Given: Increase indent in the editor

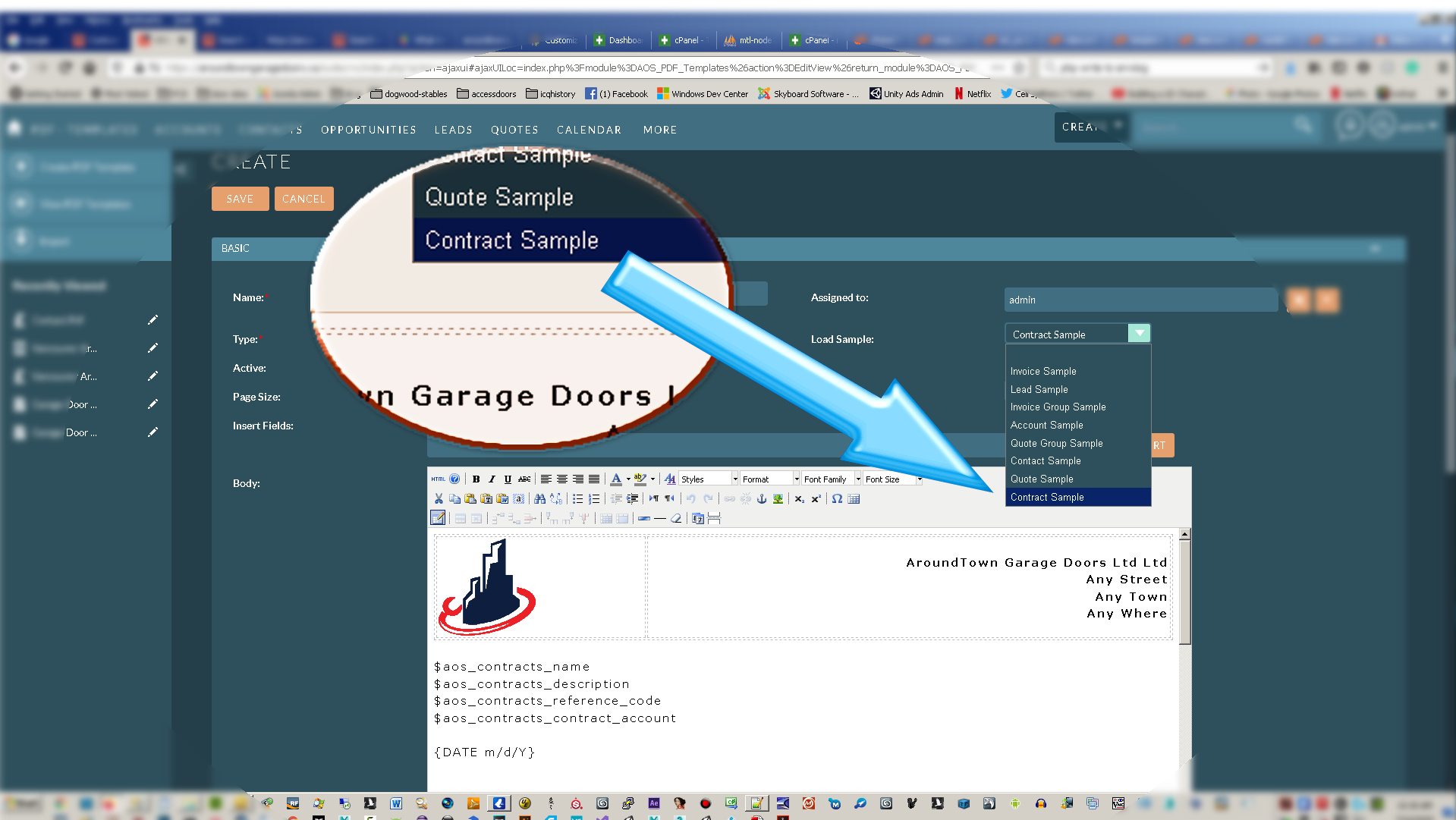Looking at the screenshot, I should click(632, 499).
